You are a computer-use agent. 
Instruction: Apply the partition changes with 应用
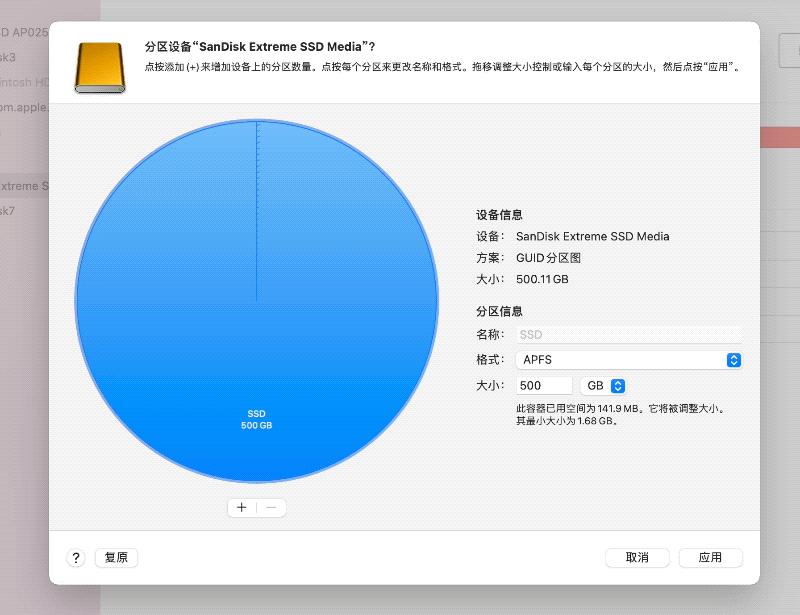pos(711,558)
